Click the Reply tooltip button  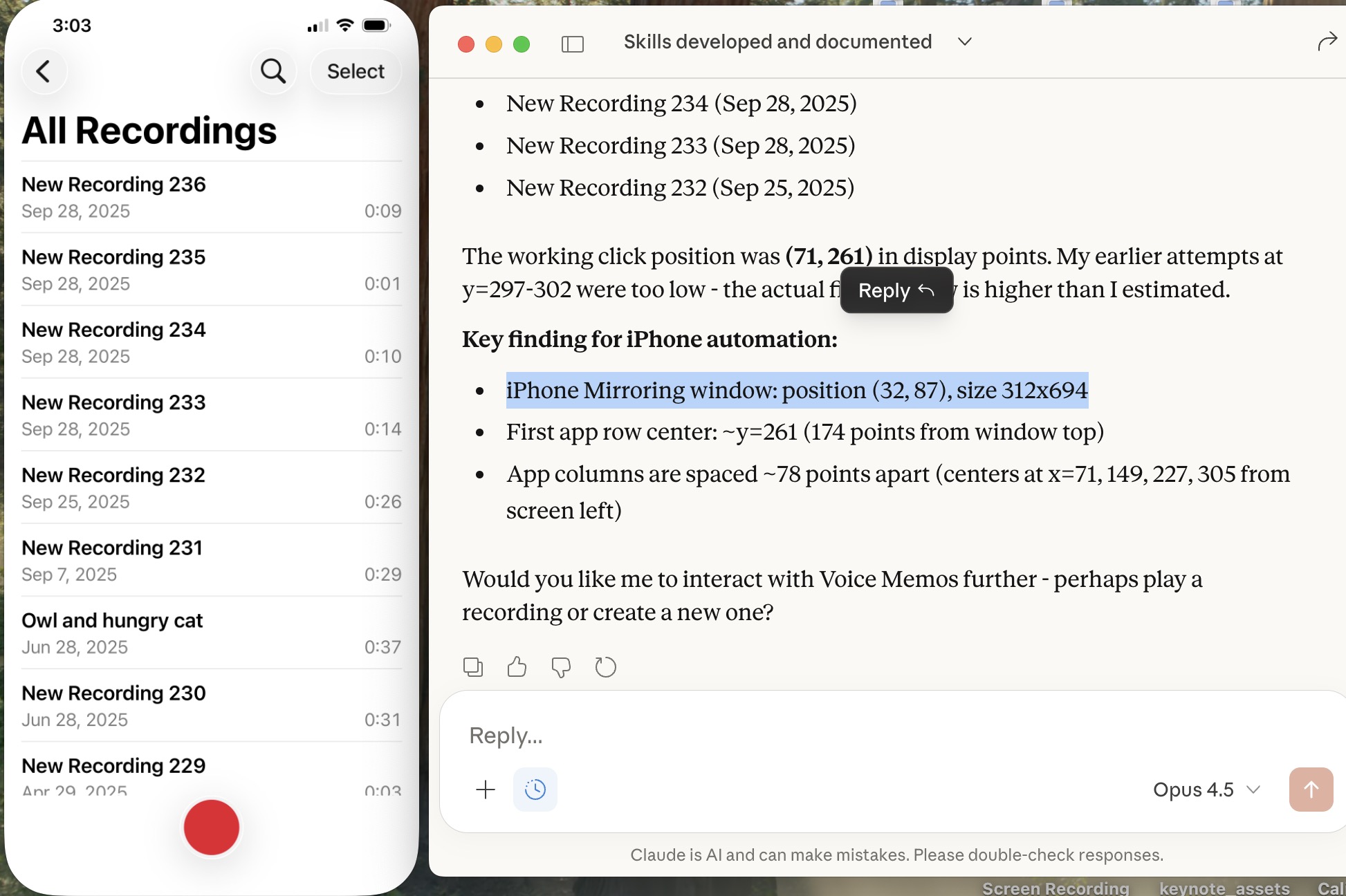pos(896,290)
